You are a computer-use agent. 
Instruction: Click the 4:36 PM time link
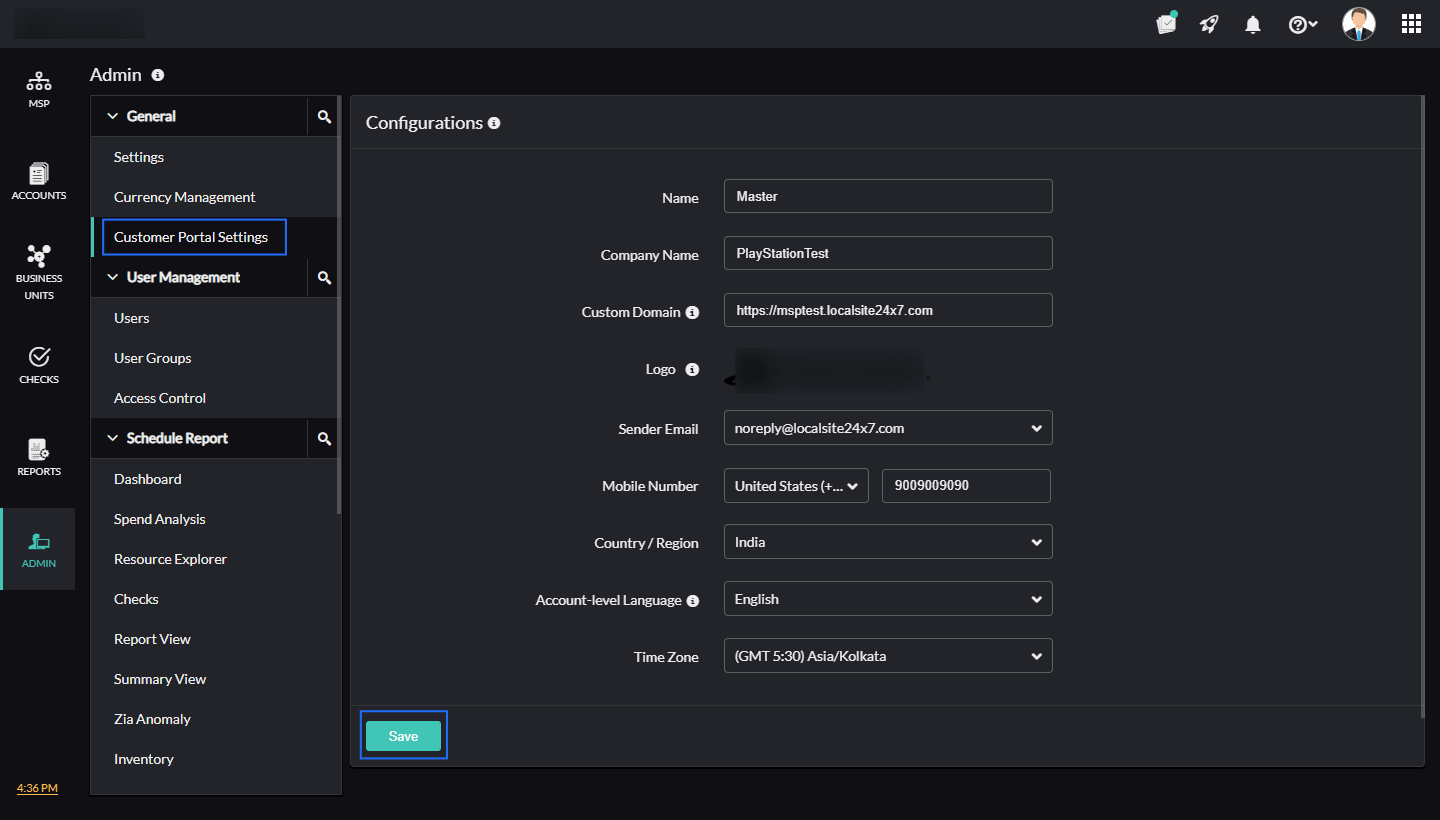[x=36, y=787]
